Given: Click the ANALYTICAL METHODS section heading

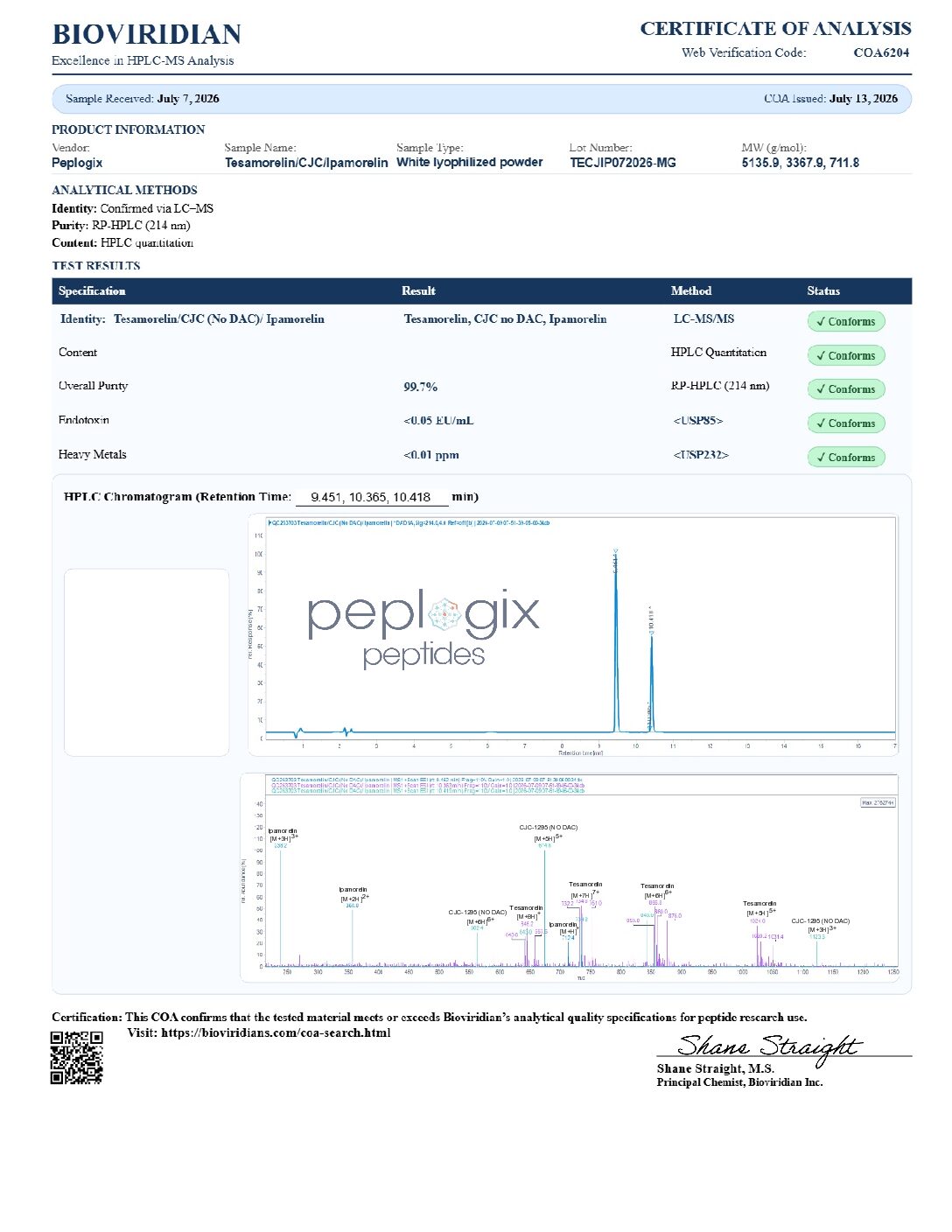Looking at the screenshot, I should 124,190.
